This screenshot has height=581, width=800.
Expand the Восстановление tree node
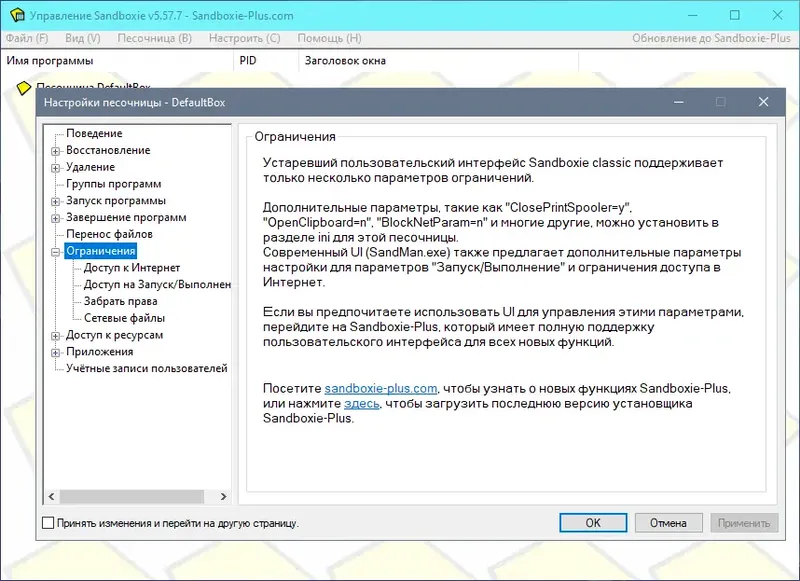click(x=56, y=151)
